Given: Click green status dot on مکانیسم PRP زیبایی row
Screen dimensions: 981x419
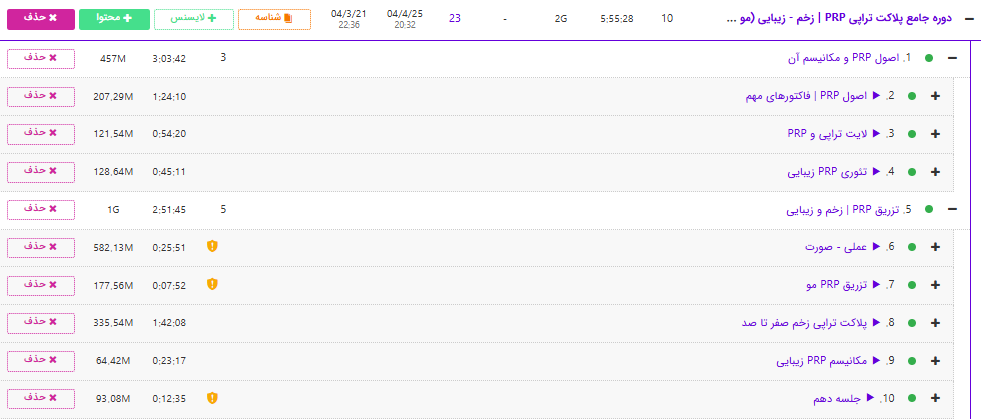Looking at the screenshot, I should 911,360.
